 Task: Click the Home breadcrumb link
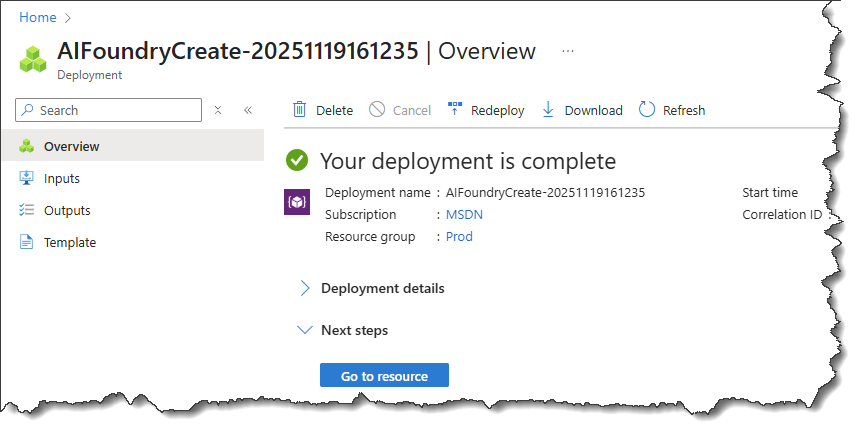pos(38,17)
